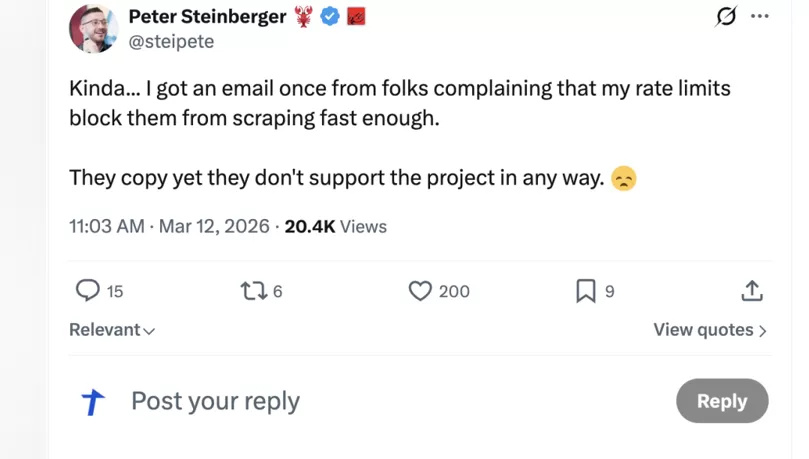Click the reply speech bubble icon
This screenshot has width=809, height=459.
[88, 291]
